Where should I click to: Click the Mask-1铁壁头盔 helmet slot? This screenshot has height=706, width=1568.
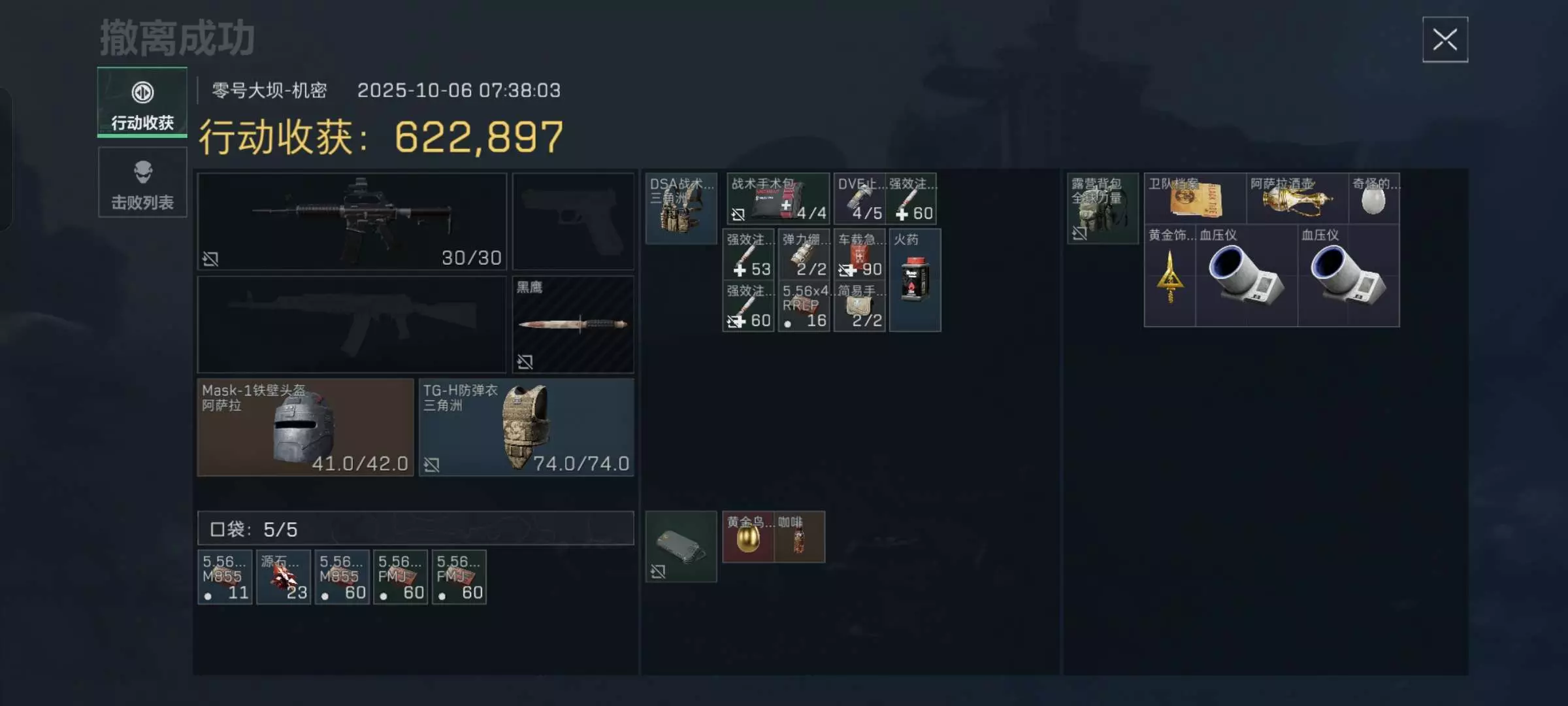click(305, 428)
